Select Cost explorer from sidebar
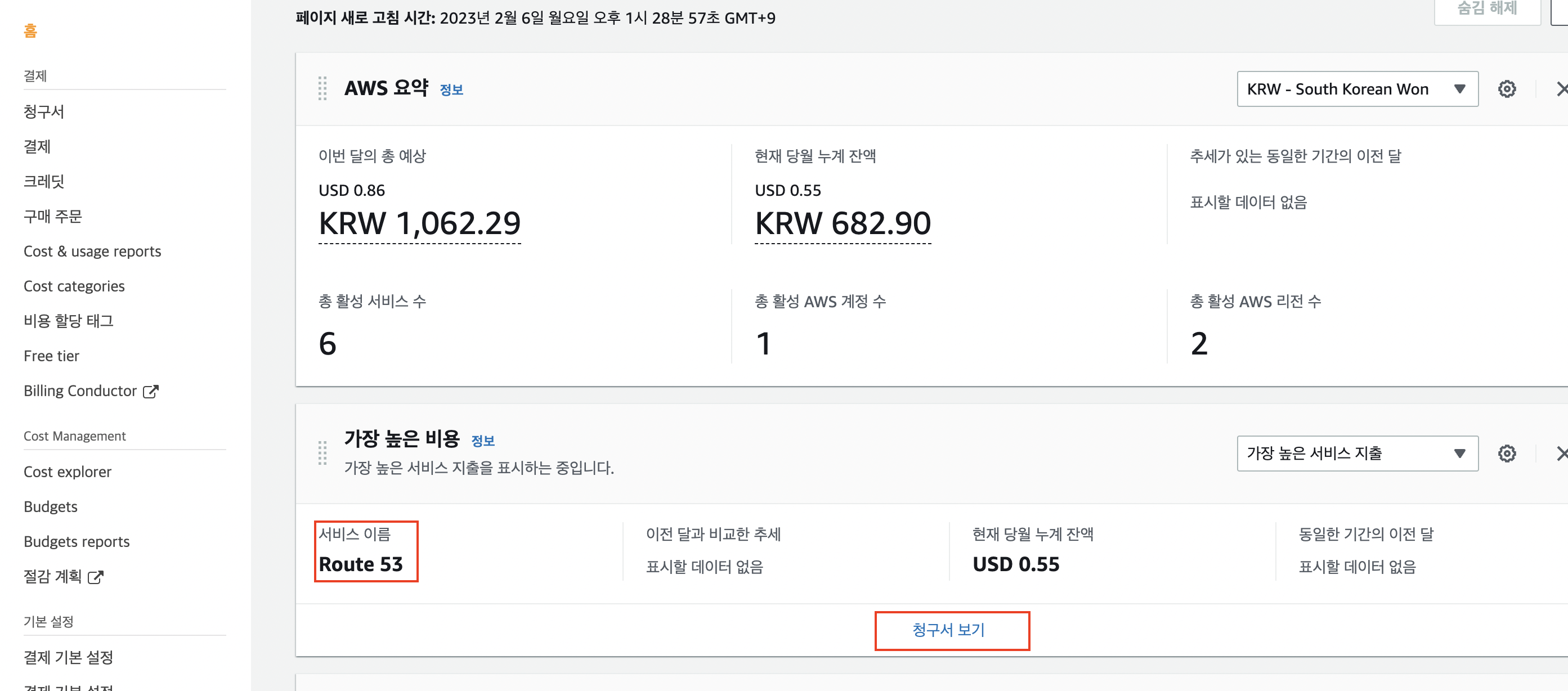 68,472
